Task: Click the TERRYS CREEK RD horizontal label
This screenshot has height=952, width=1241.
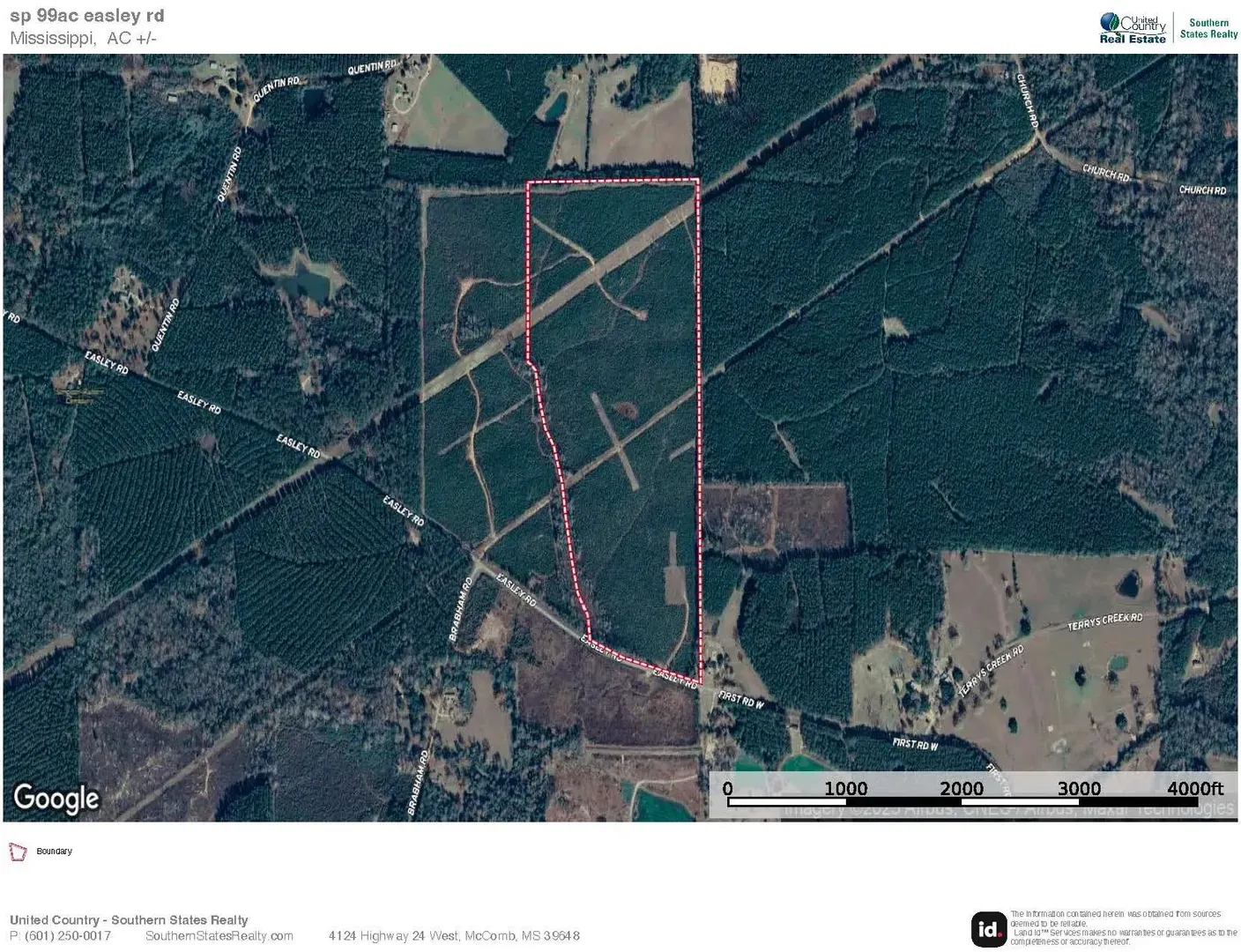Action: [1105, 621]
